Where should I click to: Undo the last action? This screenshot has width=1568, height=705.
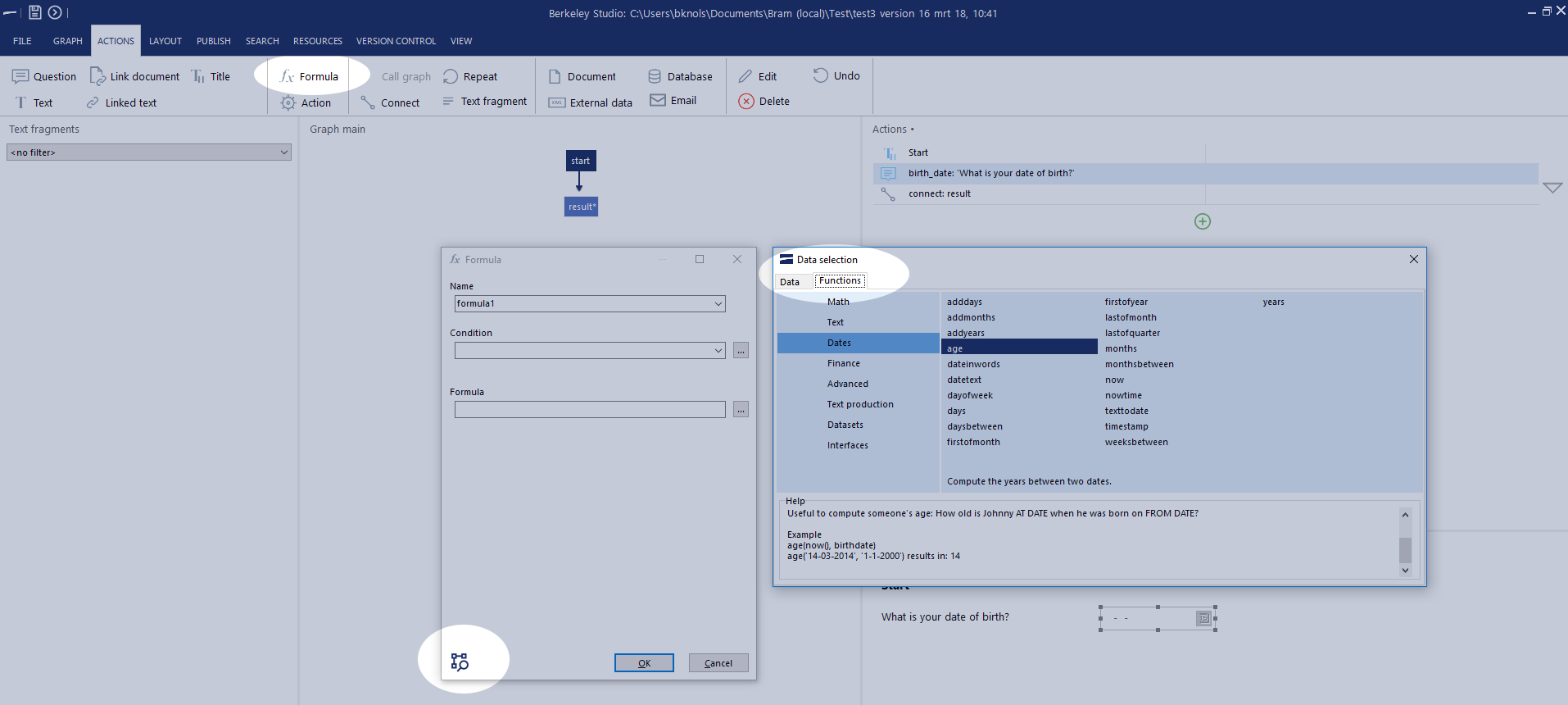click(x=836, y=75)
